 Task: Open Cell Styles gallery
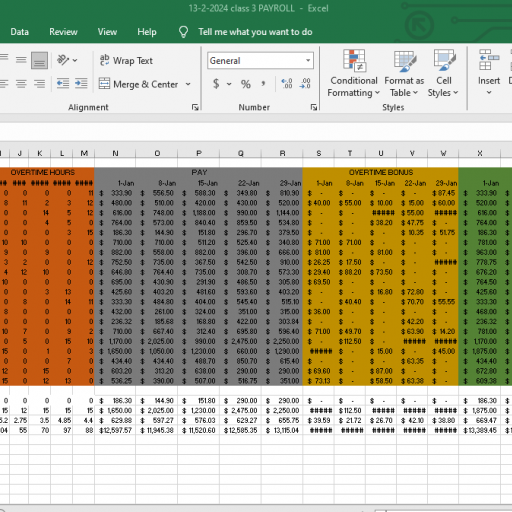pos(443,73)
